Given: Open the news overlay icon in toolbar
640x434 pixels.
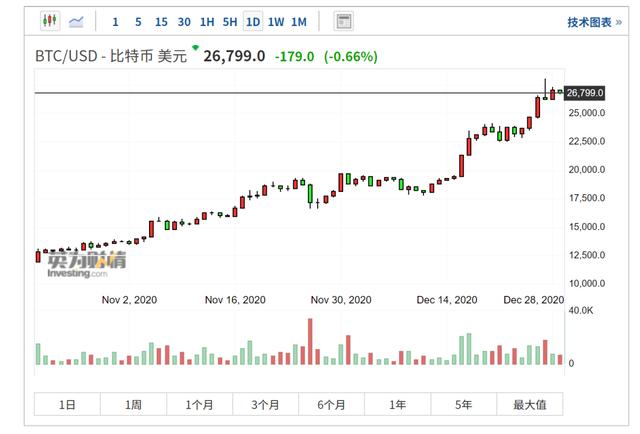Looking at the screenshot, I should 343,21.
